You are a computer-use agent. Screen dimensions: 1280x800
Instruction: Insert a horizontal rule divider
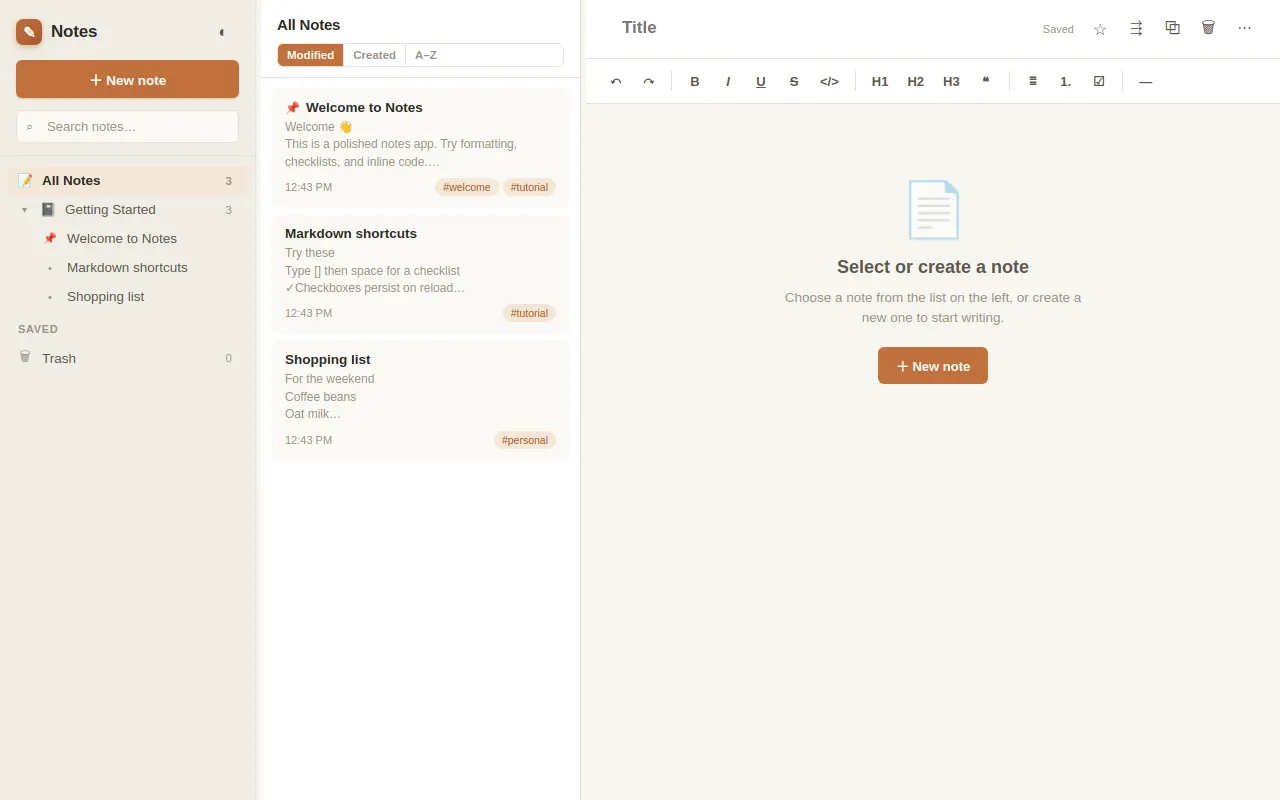pos(1146,81)
